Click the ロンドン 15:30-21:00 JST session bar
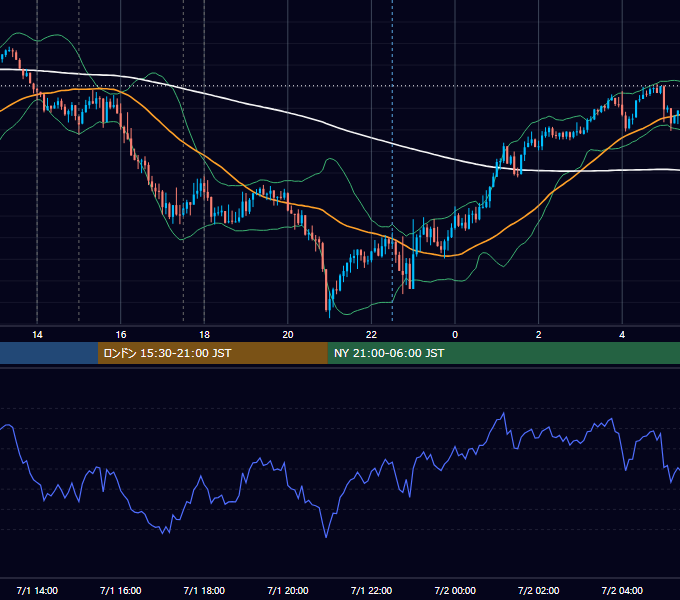The height and width of the screenshot is (600, 680). [212, 353]
